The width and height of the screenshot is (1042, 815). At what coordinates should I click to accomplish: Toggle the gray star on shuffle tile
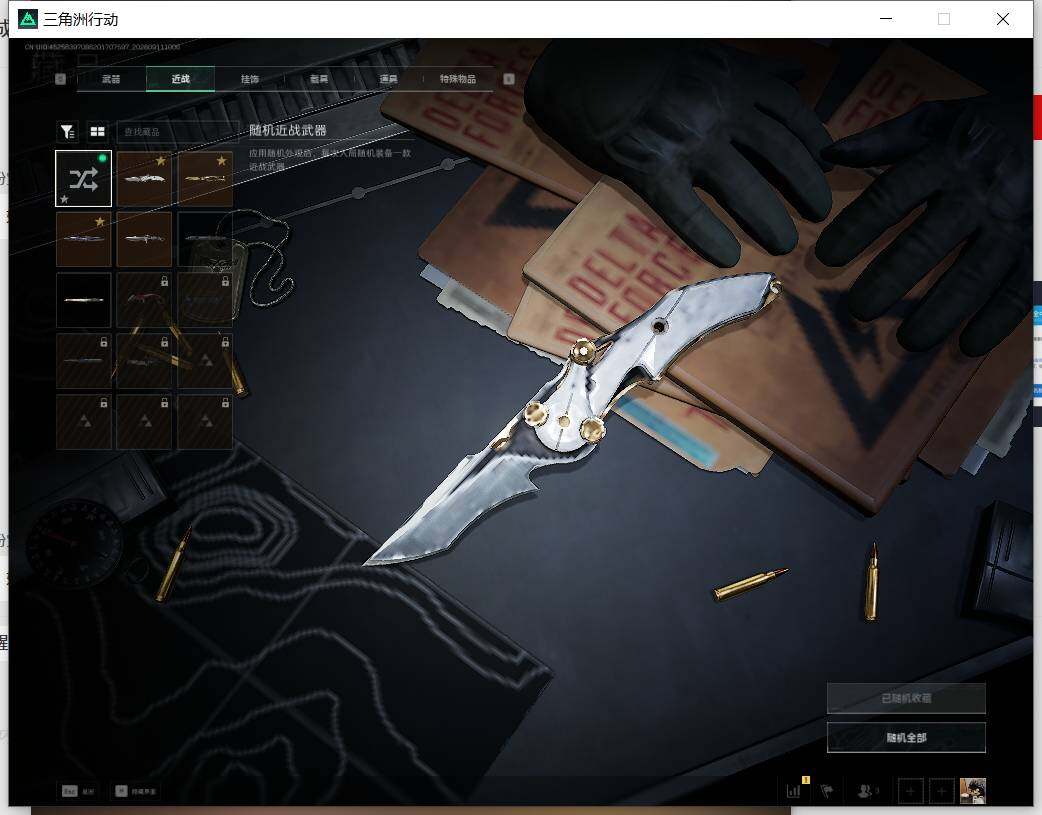pos(64,199)
